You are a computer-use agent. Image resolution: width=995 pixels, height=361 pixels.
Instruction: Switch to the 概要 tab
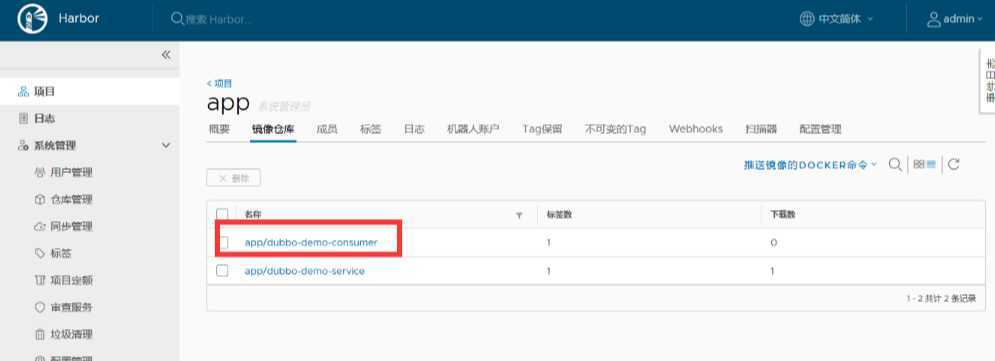(219, 129)
